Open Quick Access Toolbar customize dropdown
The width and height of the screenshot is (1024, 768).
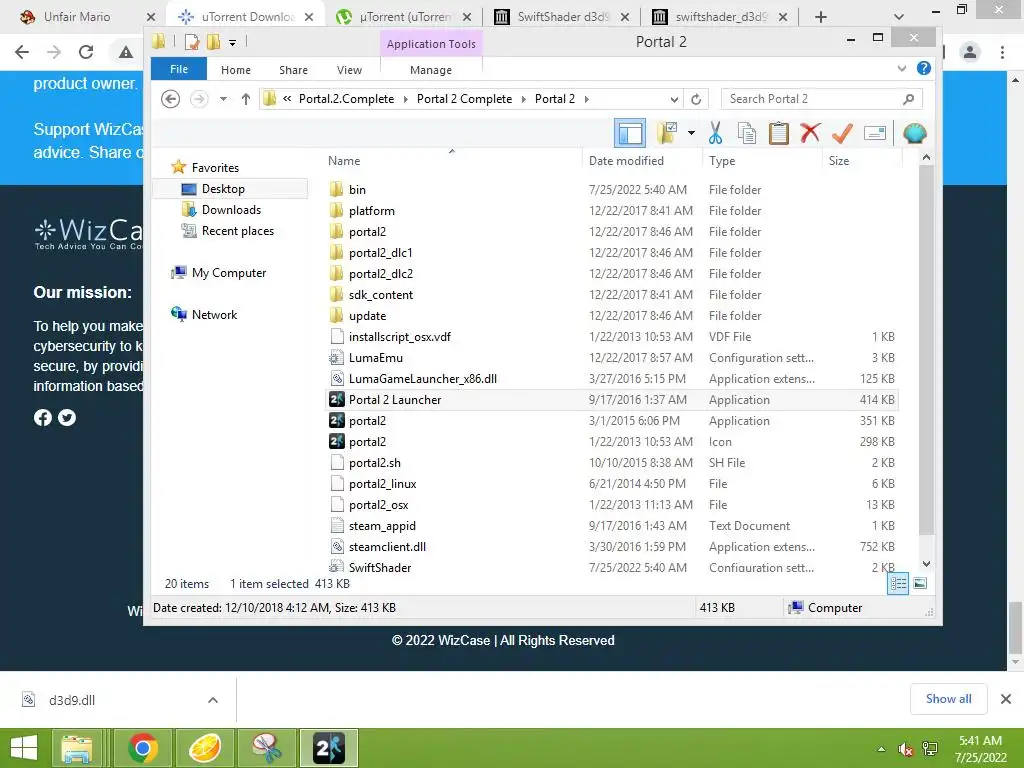(x=232, y=43)
